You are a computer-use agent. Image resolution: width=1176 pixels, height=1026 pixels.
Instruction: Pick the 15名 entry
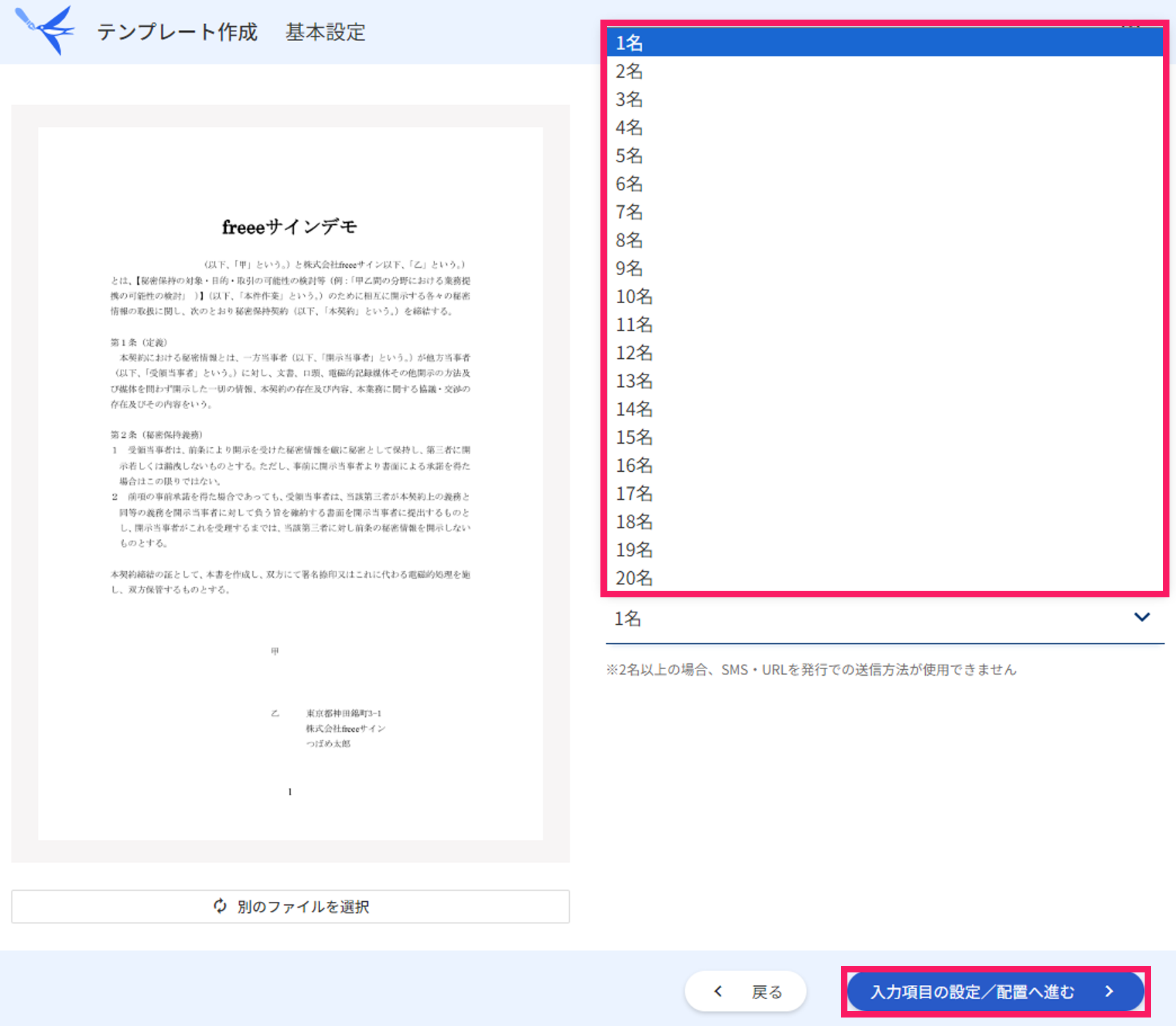885,437
